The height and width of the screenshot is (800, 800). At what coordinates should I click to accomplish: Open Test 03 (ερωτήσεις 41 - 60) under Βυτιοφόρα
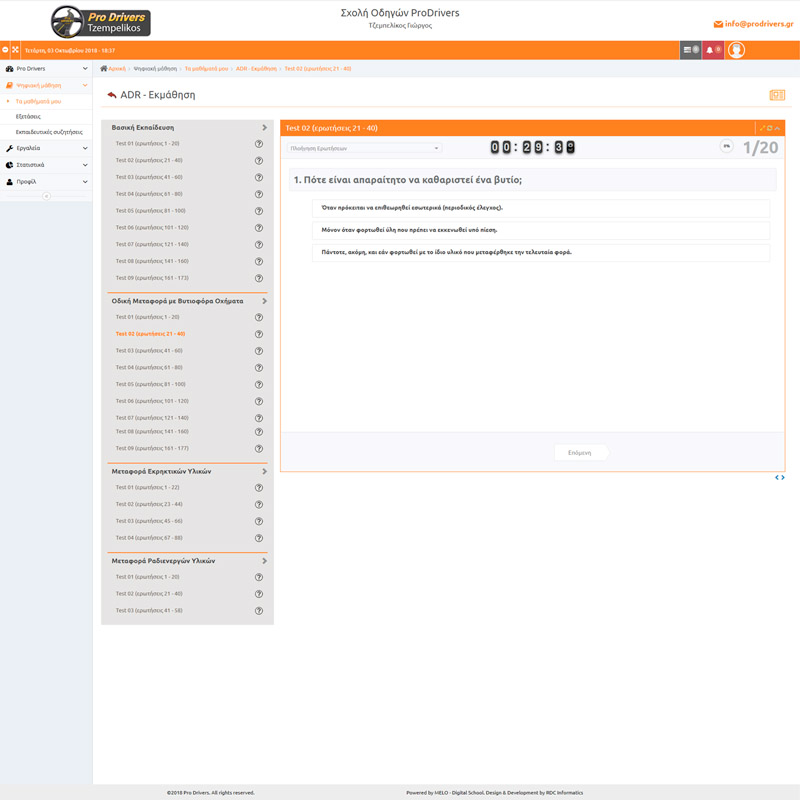point(149,351)
